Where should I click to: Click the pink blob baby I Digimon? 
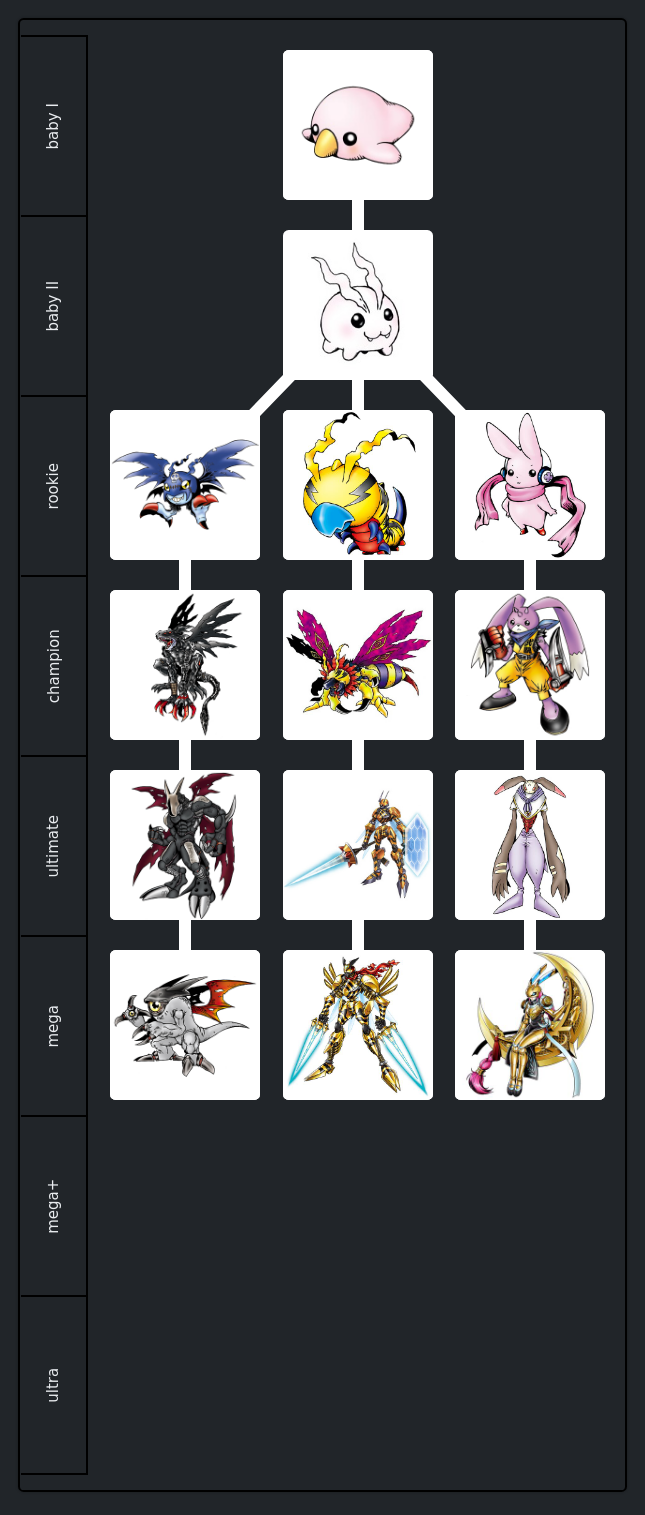coord(358,125)
